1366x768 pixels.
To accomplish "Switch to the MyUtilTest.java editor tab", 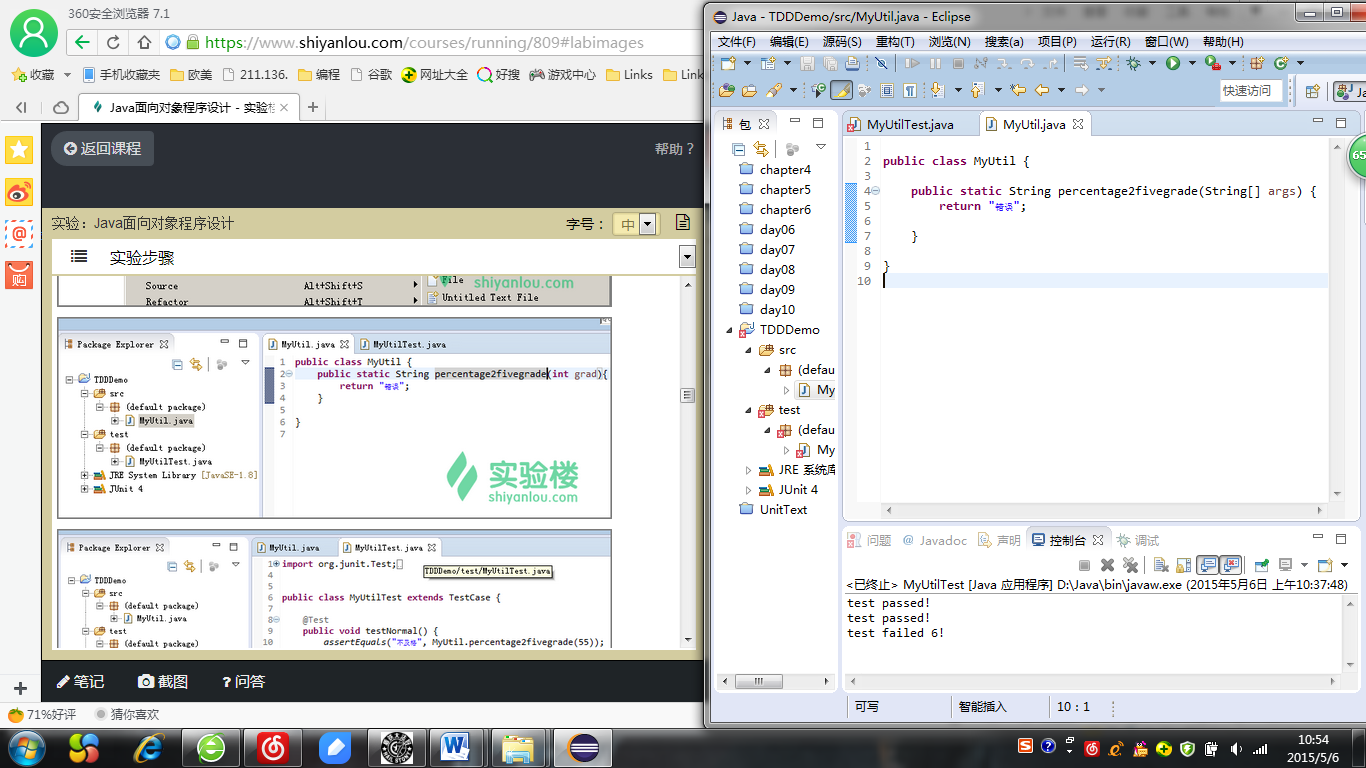I will click(x=909, y=125).
